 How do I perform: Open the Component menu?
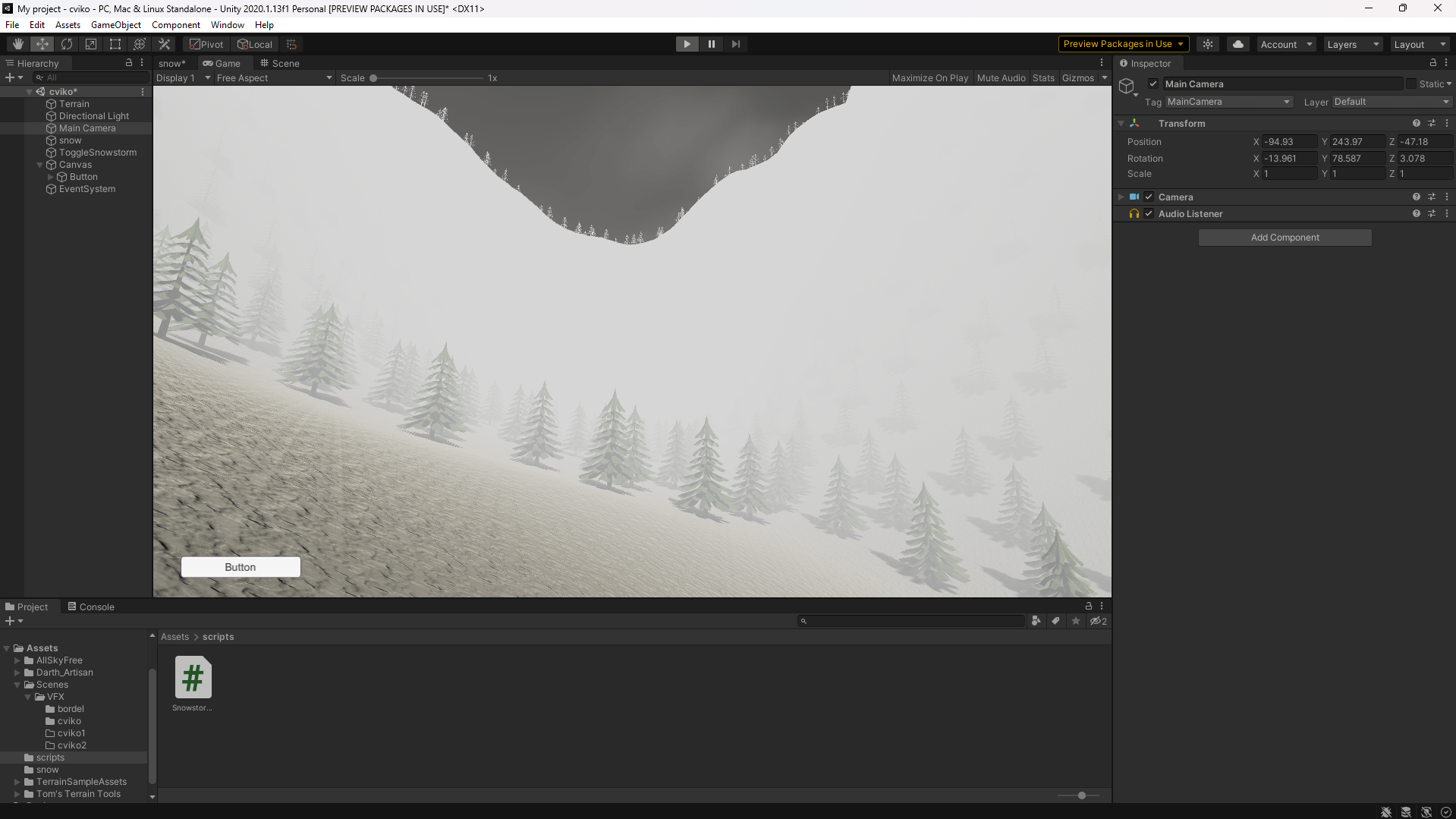click(x=176, y=24)
